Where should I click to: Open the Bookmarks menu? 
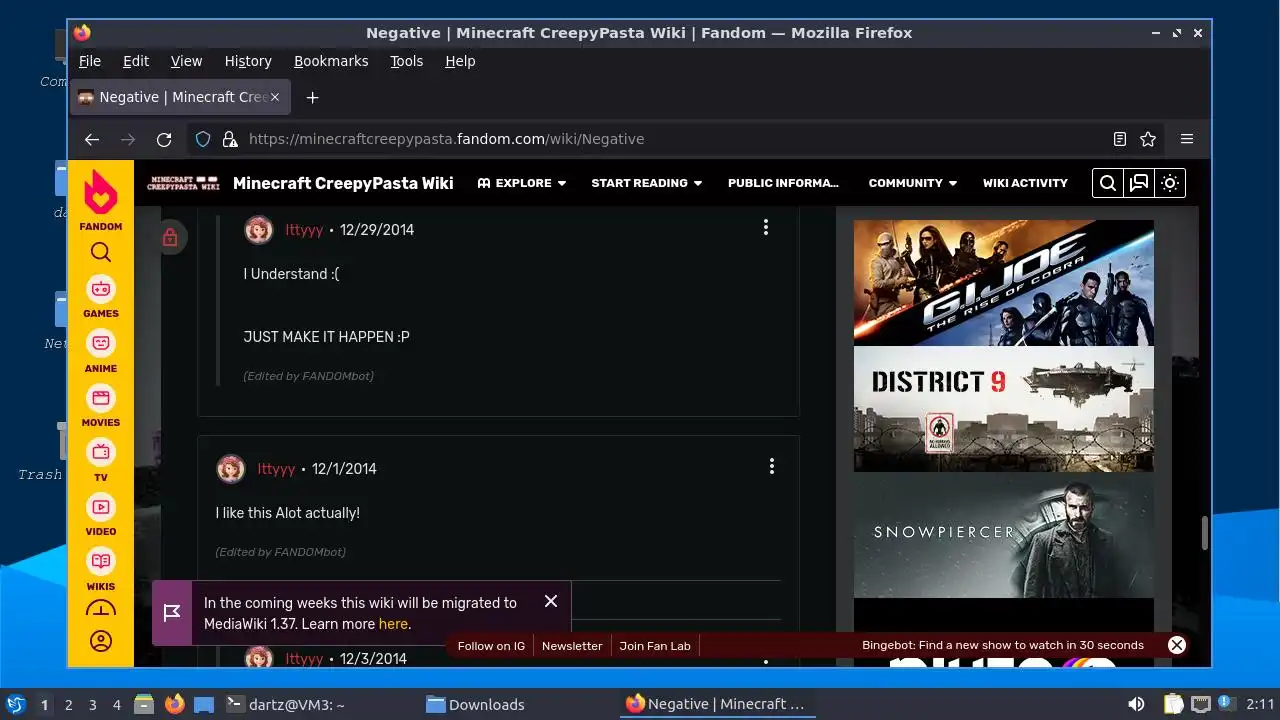tap(331, 61)
